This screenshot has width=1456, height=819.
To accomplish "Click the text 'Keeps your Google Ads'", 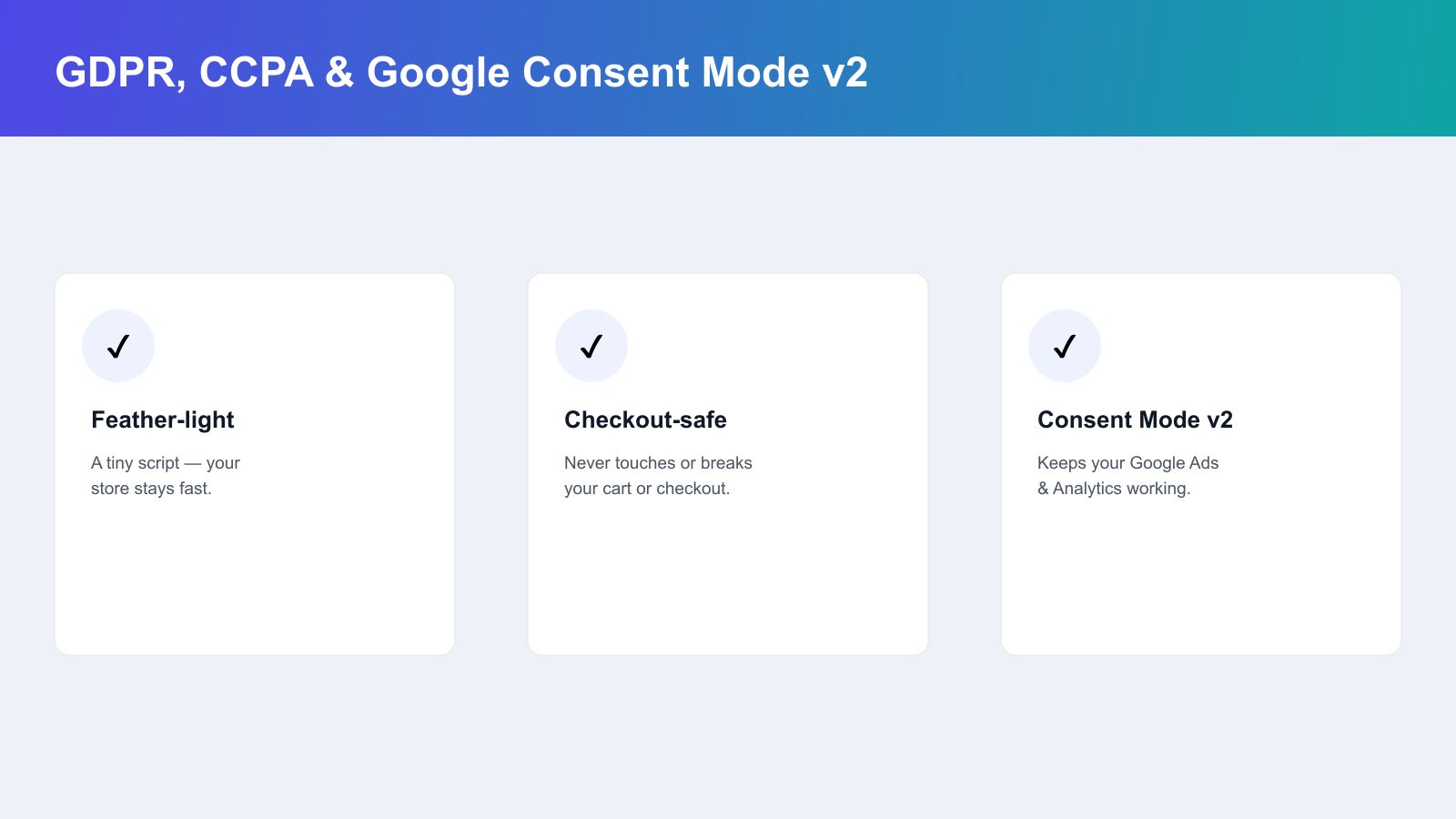I will click(x=1127, y=463).
